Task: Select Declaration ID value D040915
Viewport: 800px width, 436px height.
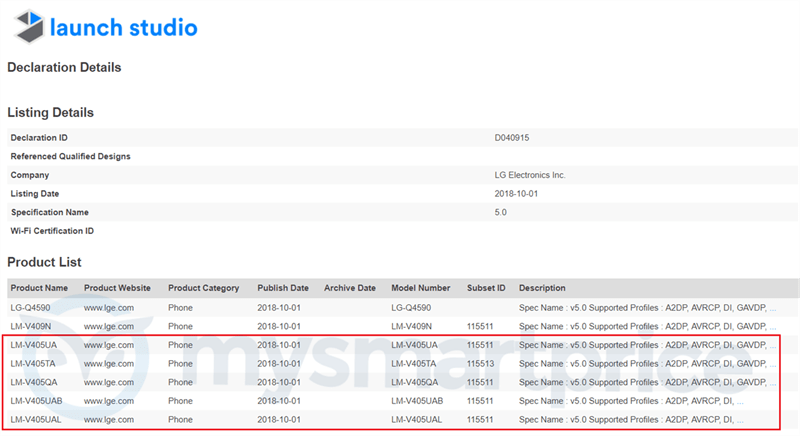Action: tap(512, 138)
